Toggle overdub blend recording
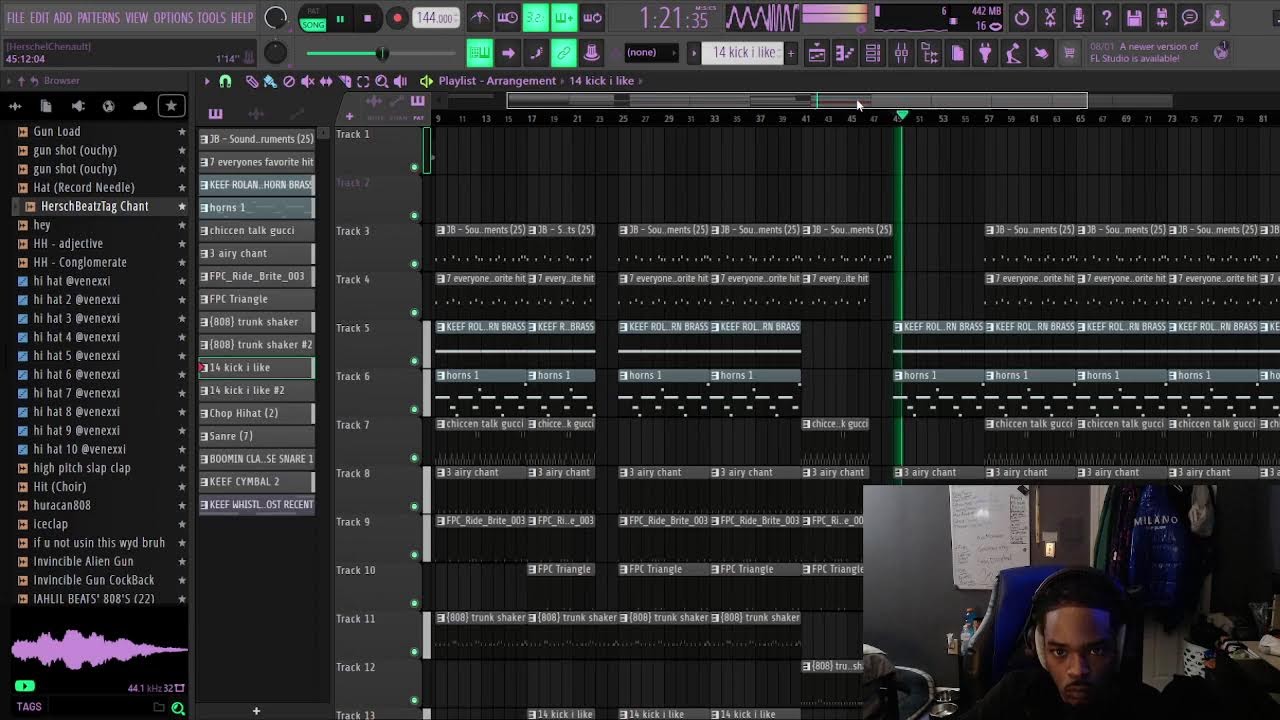1280x720 pixels. click(x=564, y=17)
